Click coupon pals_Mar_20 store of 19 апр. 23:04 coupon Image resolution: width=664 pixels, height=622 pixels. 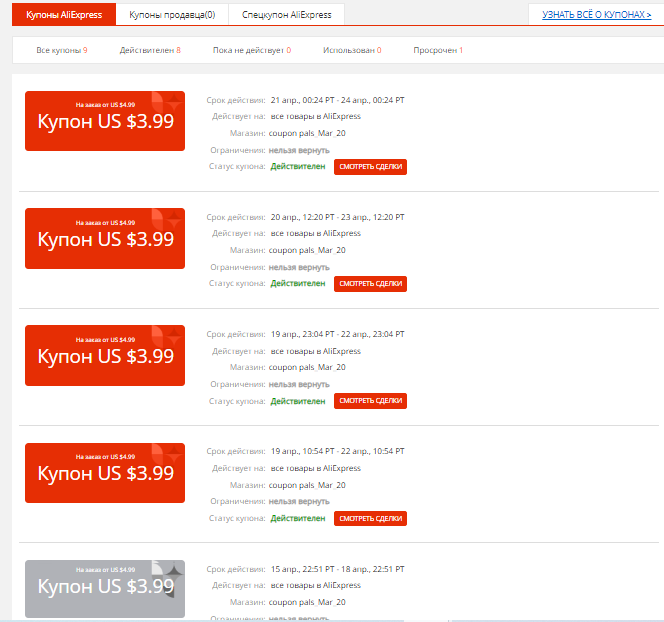pyautogui.click(x=307, y=367)
